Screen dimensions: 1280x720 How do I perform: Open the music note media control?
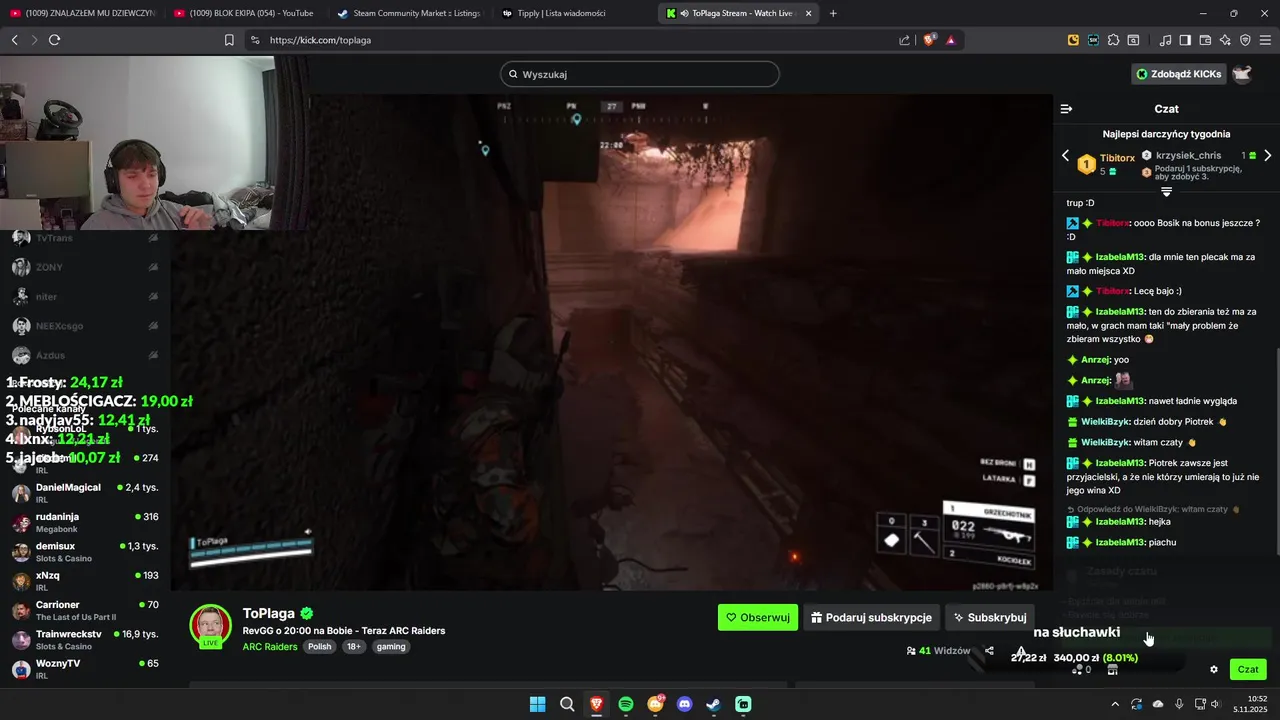pyautogui.click(x=1165, y=40)
